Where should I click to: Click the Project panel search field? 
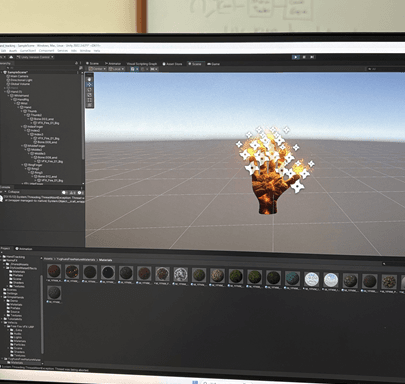393,264
